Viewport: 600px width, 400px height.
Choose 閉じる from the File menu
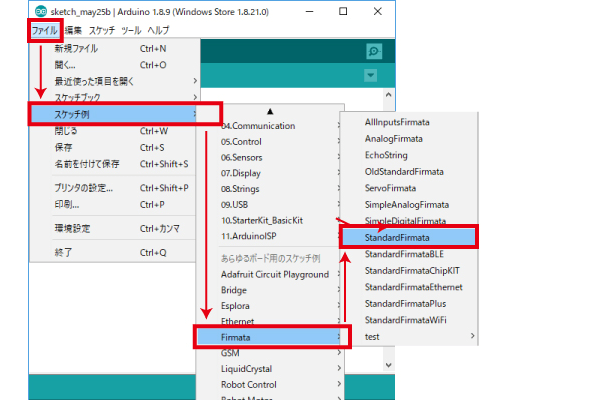(x=114, y=131)
